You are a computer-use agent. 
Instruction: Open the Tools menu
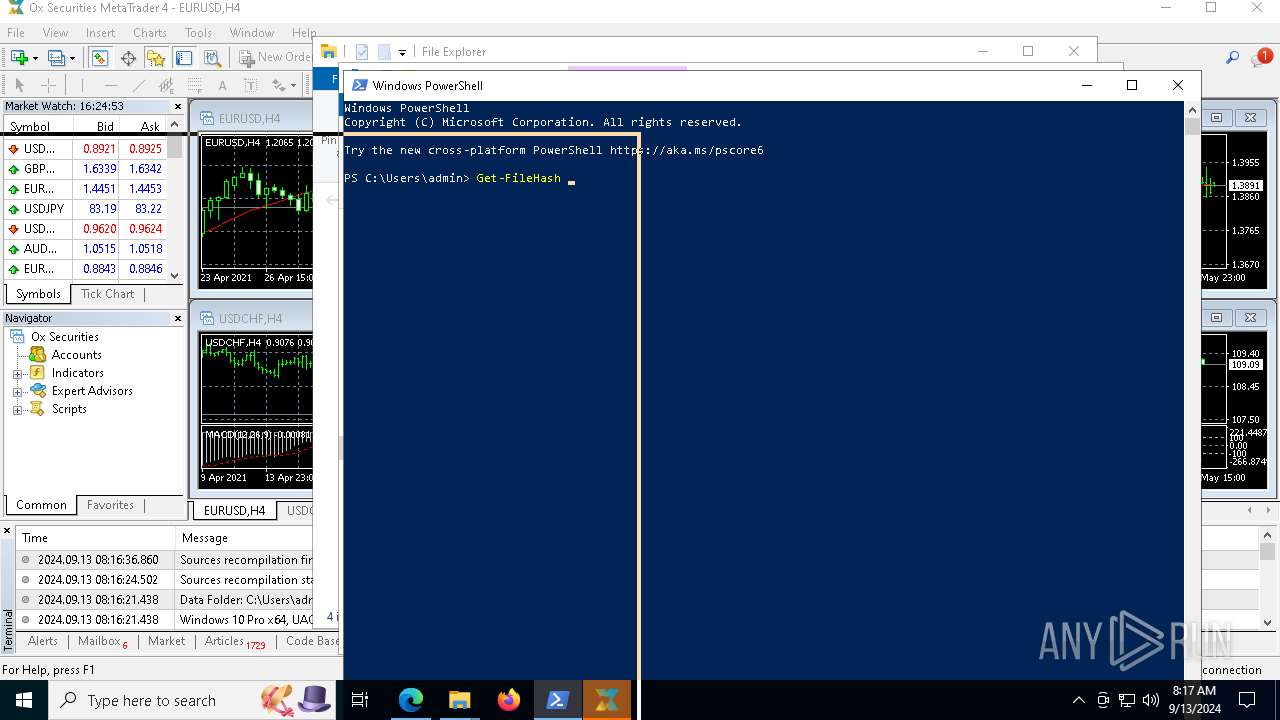198,33
